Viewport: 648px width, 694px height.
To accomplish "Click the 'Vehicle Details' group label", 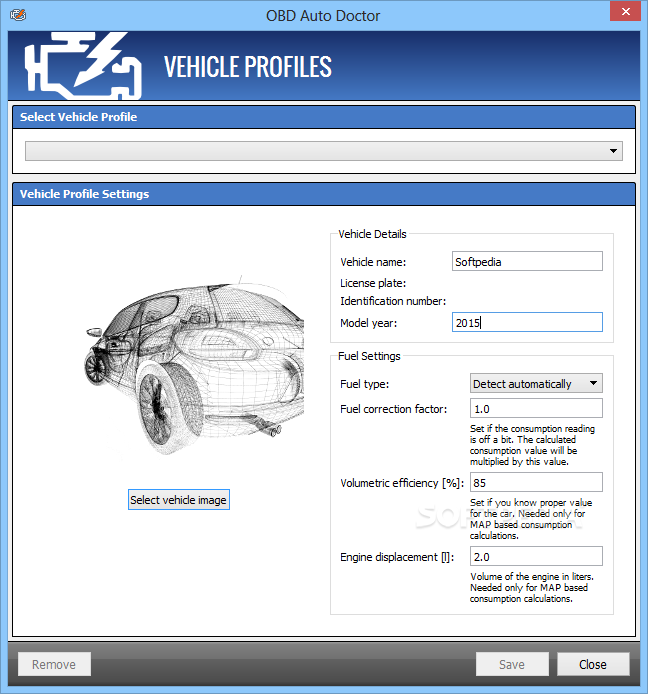I will pos(372,234).
